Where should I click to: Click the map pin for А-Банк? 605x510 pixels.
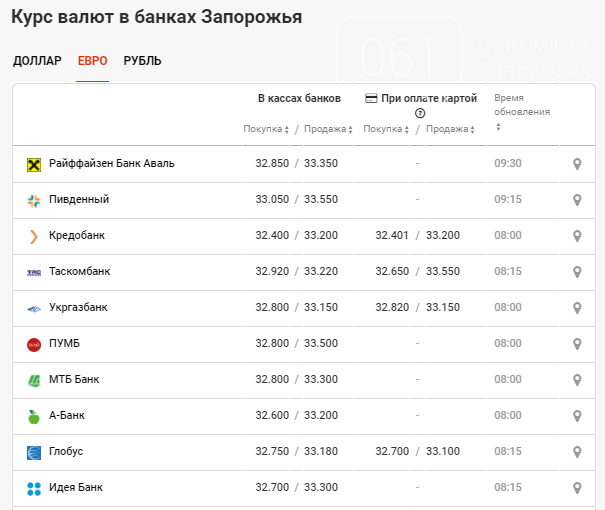point(577,416)
